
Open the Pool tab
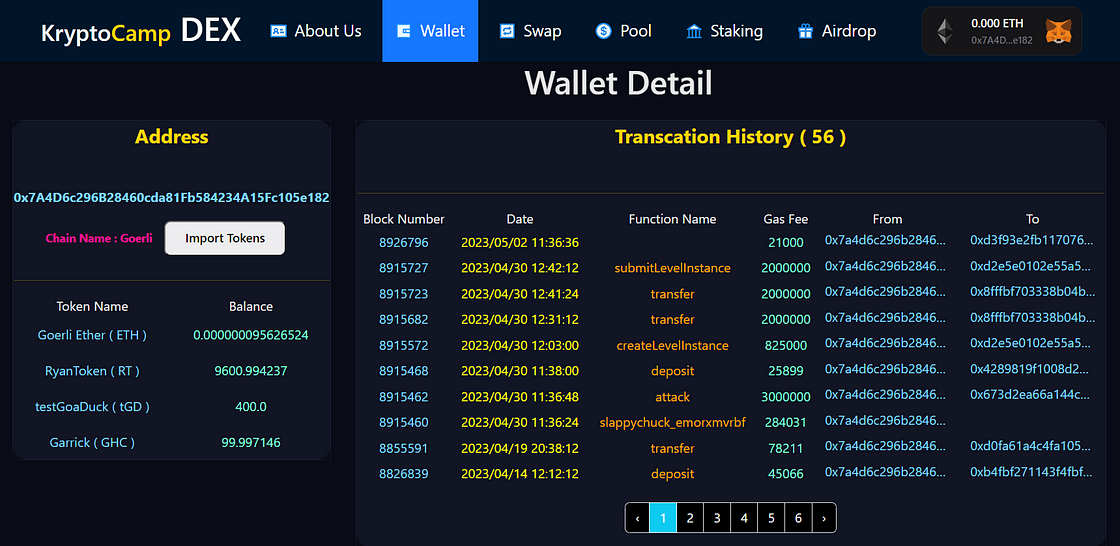click(x=624, y=31)
